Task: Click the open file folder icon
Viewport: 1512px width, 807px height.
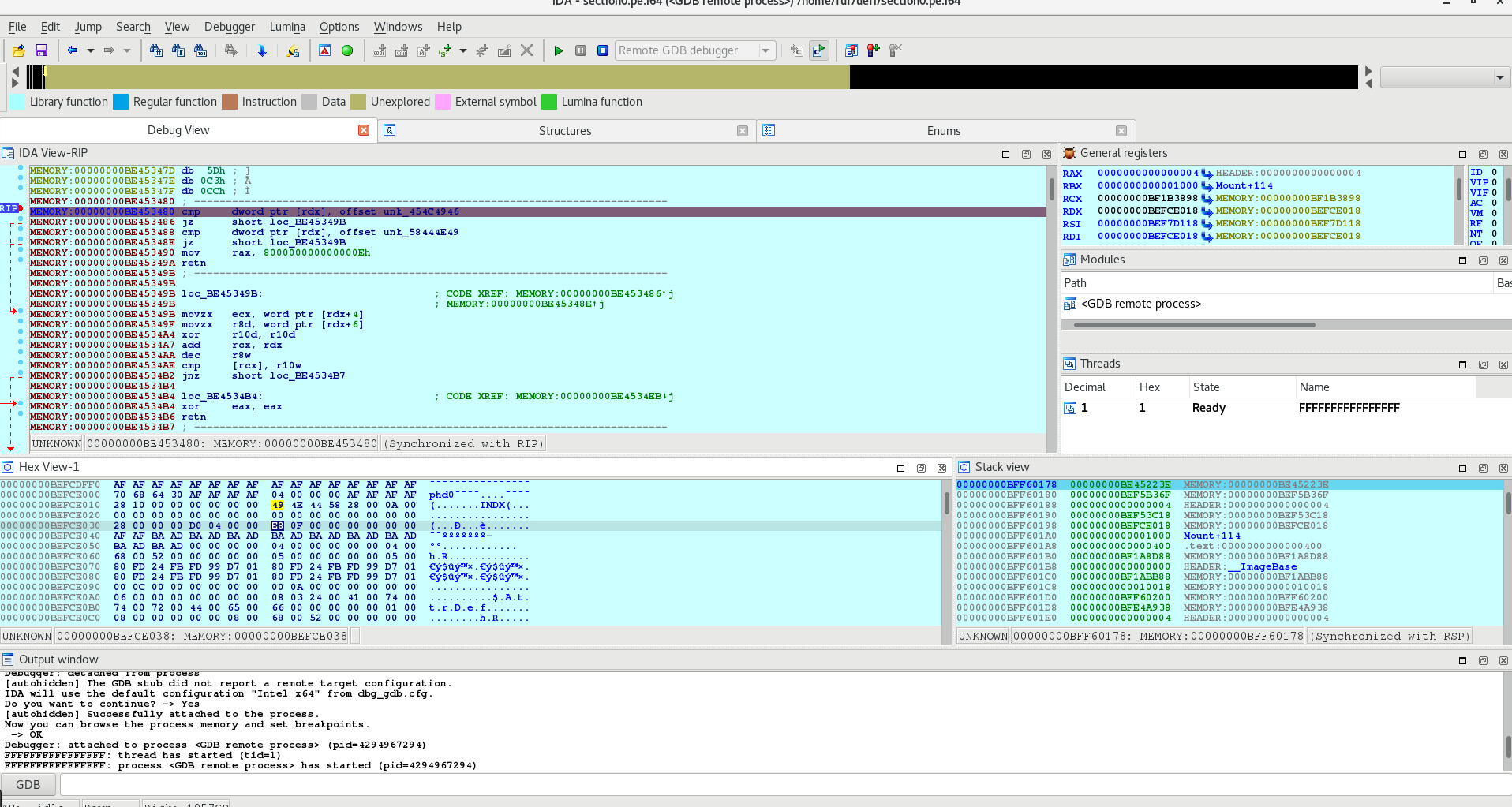Action: [x=18, y=50]
